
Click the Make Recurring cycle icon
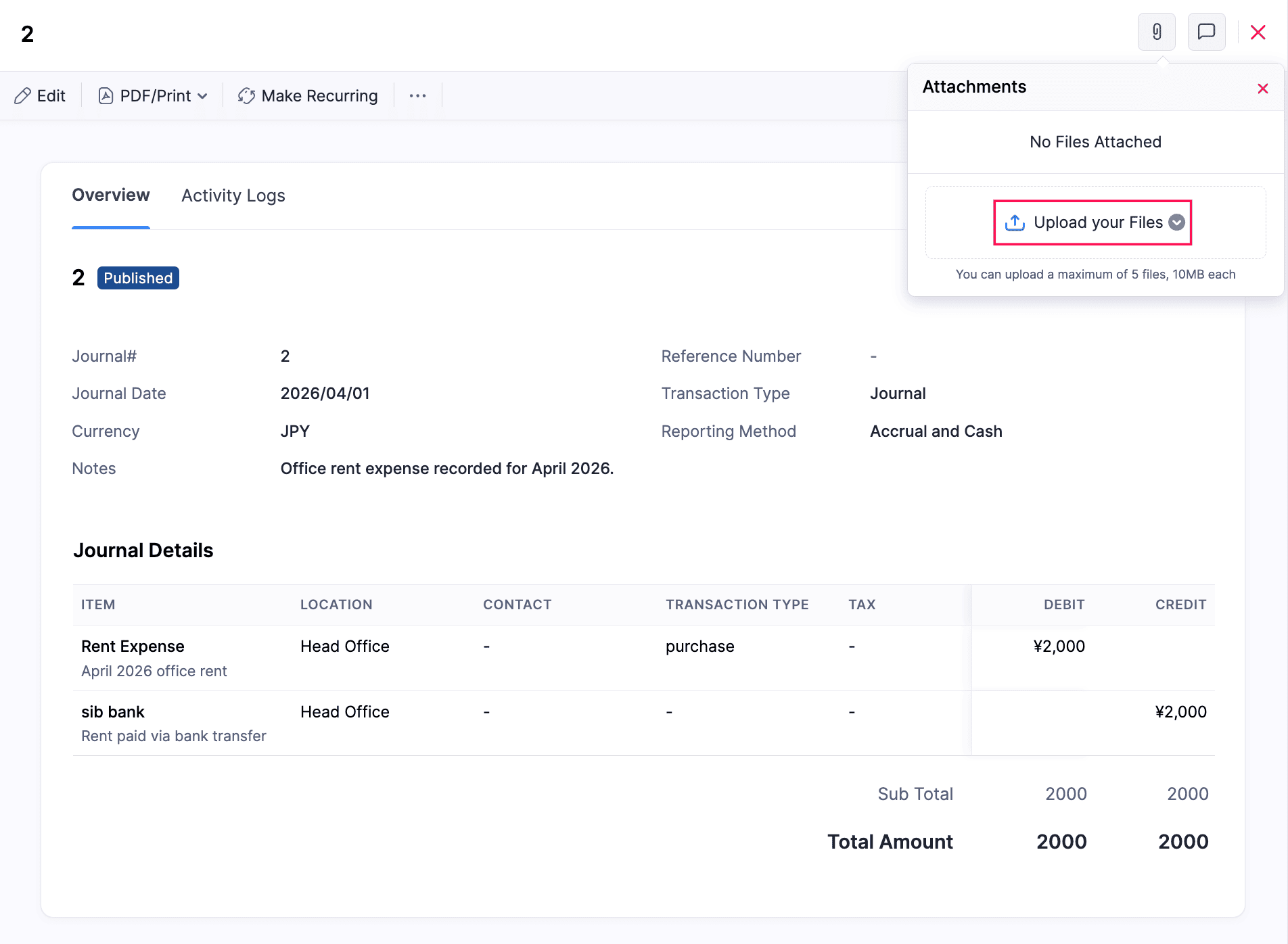[x=246, y=96]
